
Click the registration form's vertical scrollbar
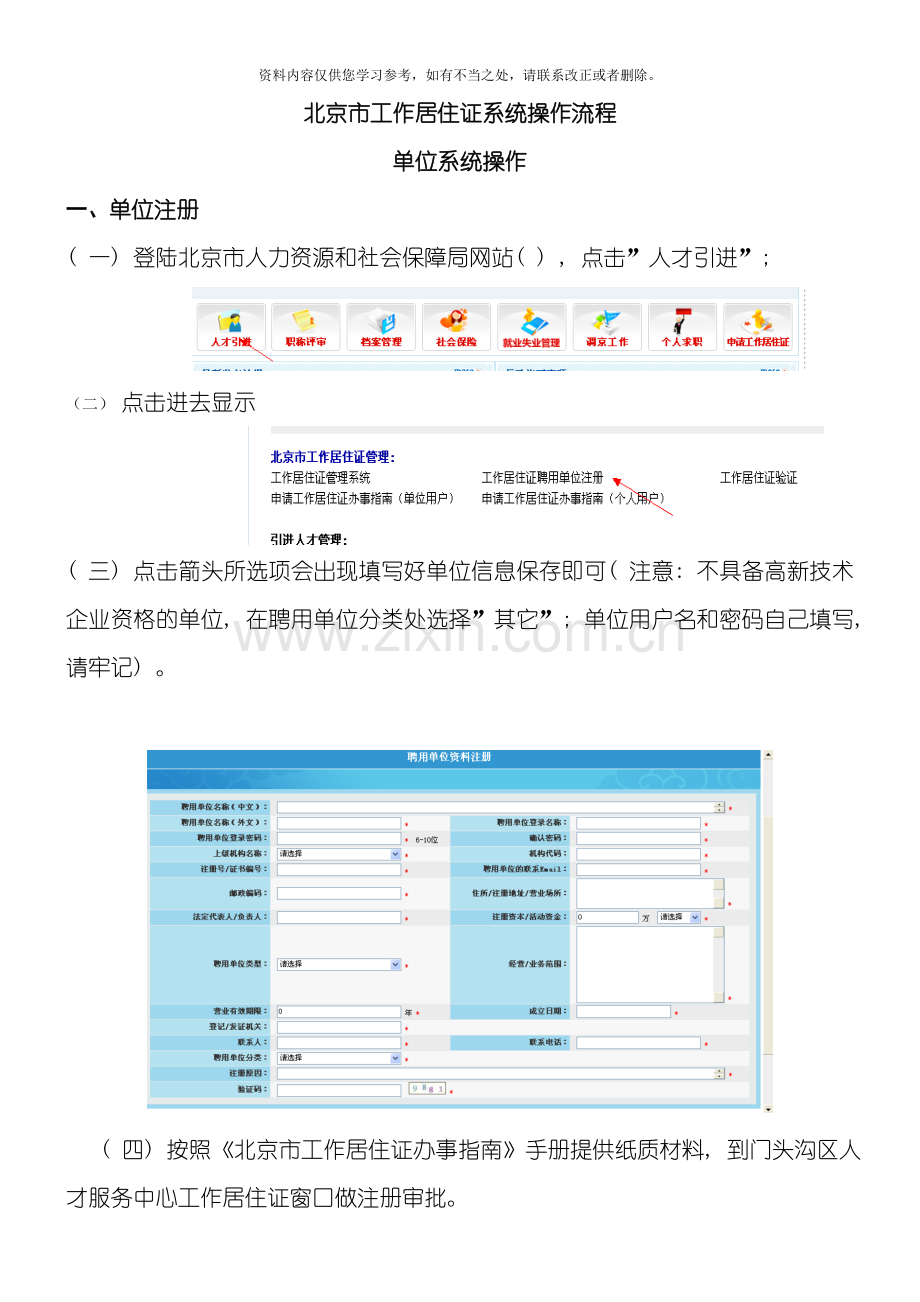[x=768, y=931]
